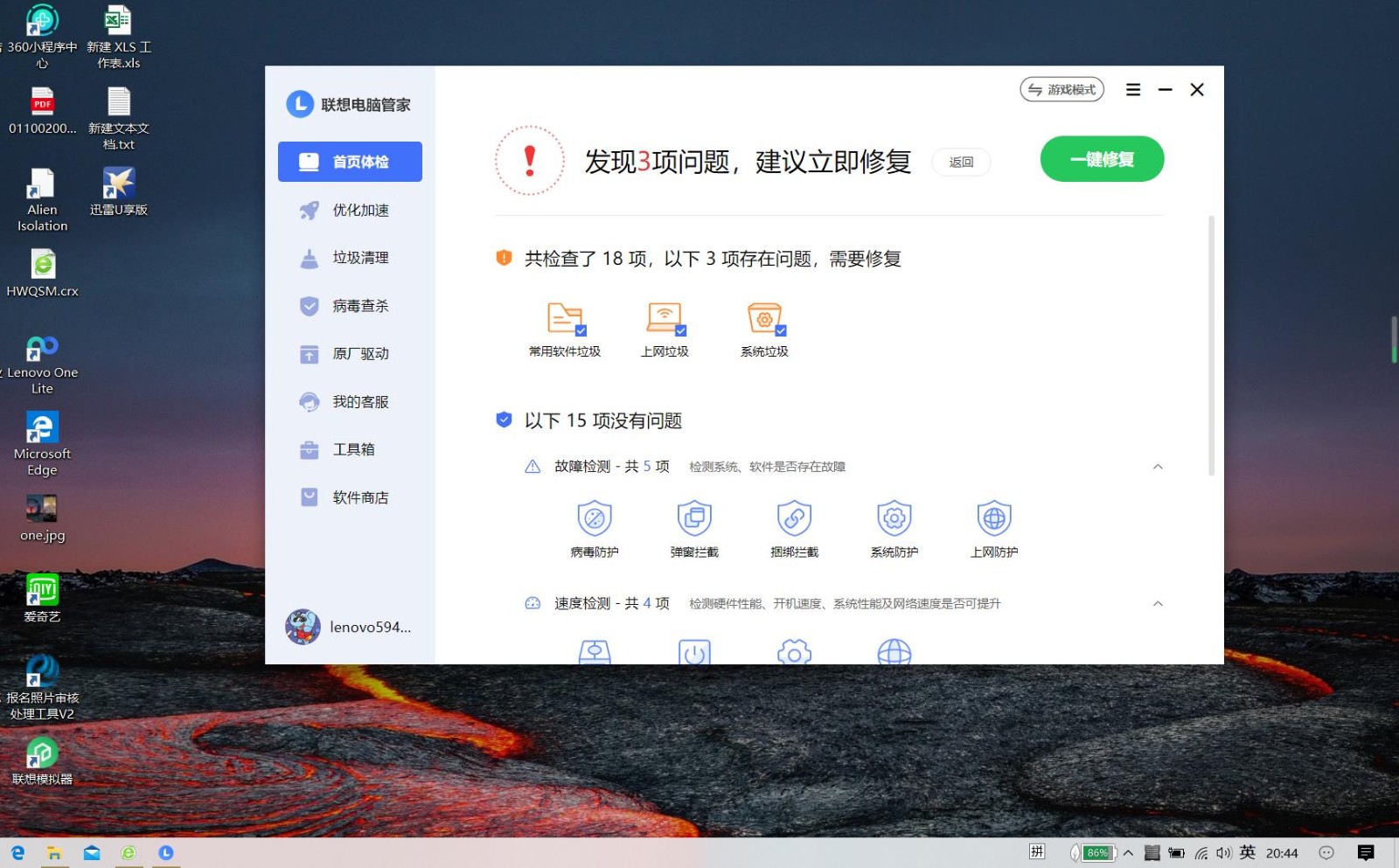Open 360小程序中心 desktop icon

coord(42,37)
